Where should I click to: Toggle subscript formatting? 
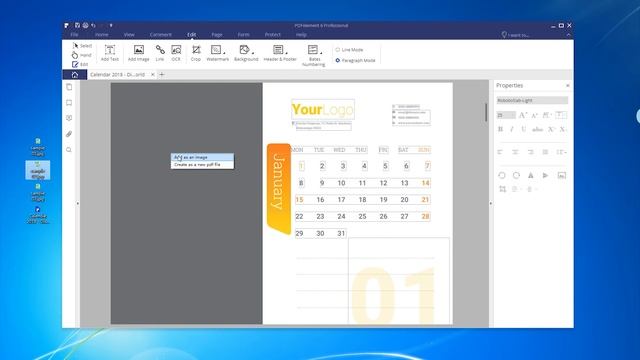pyautogui.click(x=563, y=129)
